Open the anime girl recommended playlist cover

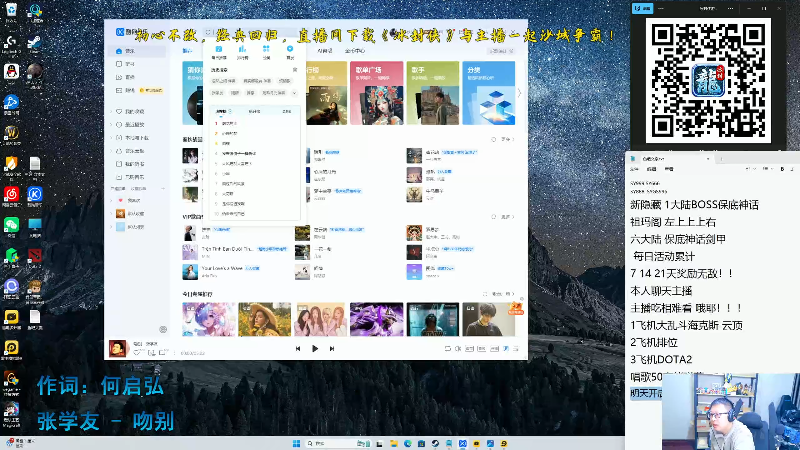tap(209, 319)
